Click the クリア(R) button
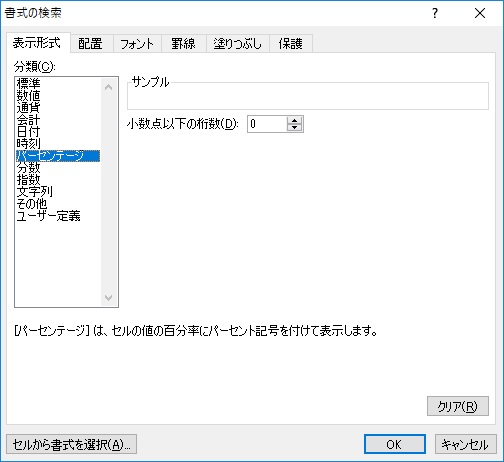 pos(458,406)
